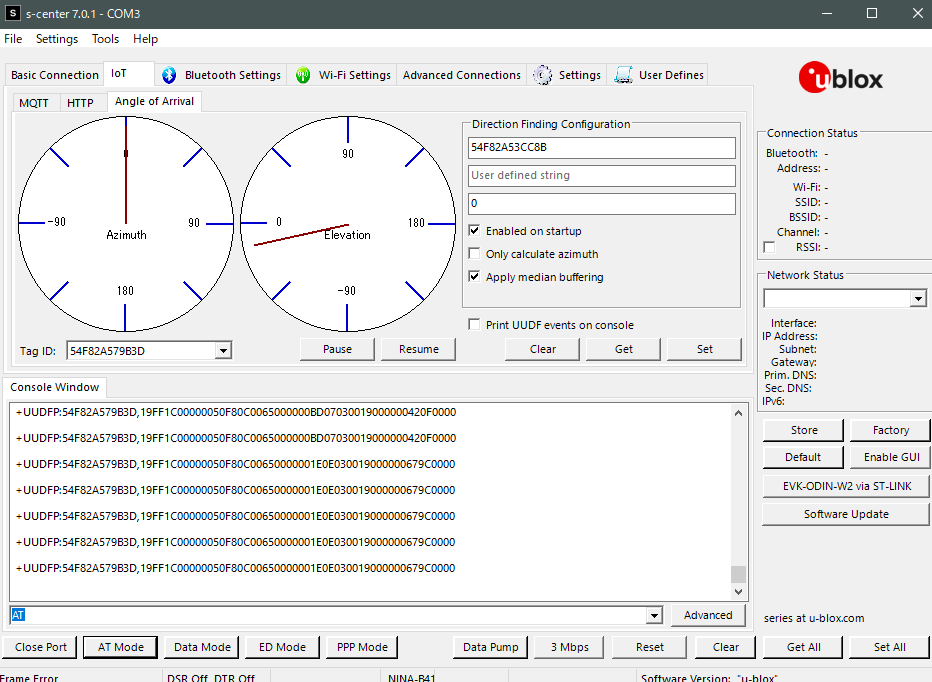Click the Software Update button

point(846,514)
